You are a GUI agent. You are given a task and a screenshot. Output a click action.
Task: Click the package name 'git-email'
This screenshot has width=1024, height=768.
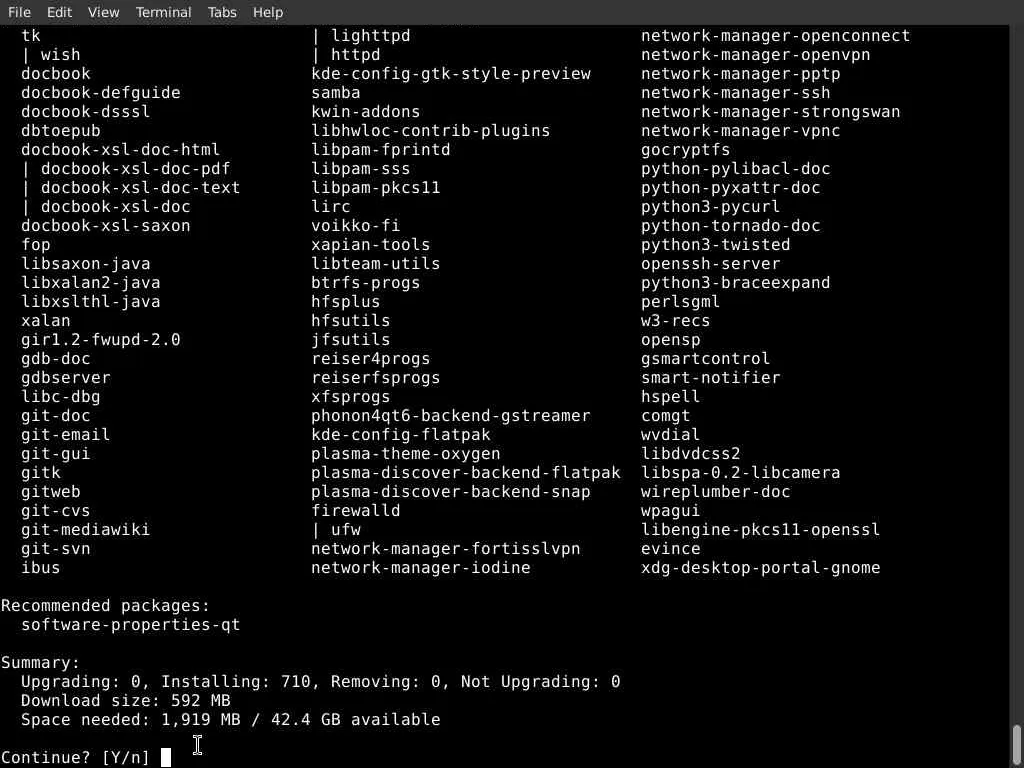(65, 435)
